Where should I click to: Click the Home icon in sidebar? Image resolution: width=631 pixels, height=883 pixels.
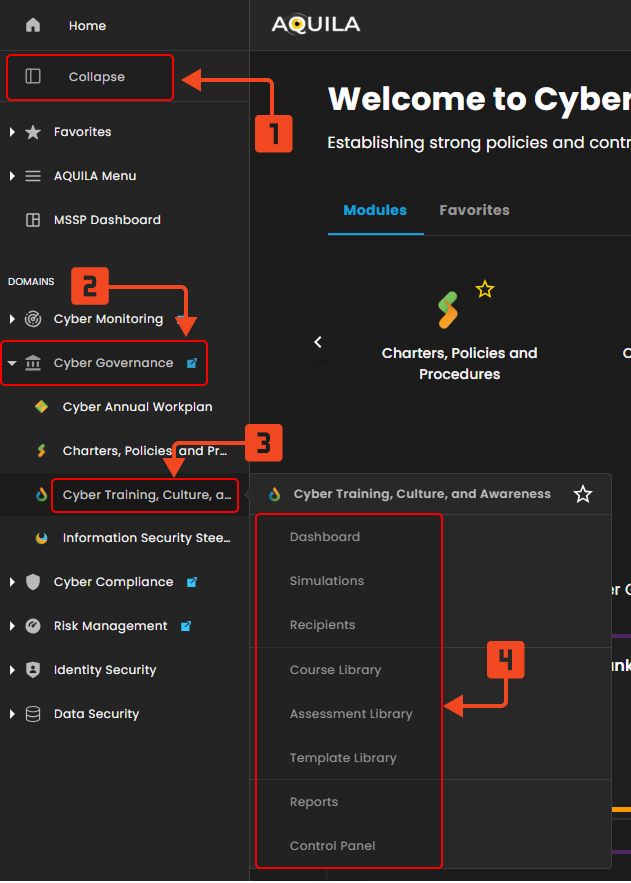point(33,25)
